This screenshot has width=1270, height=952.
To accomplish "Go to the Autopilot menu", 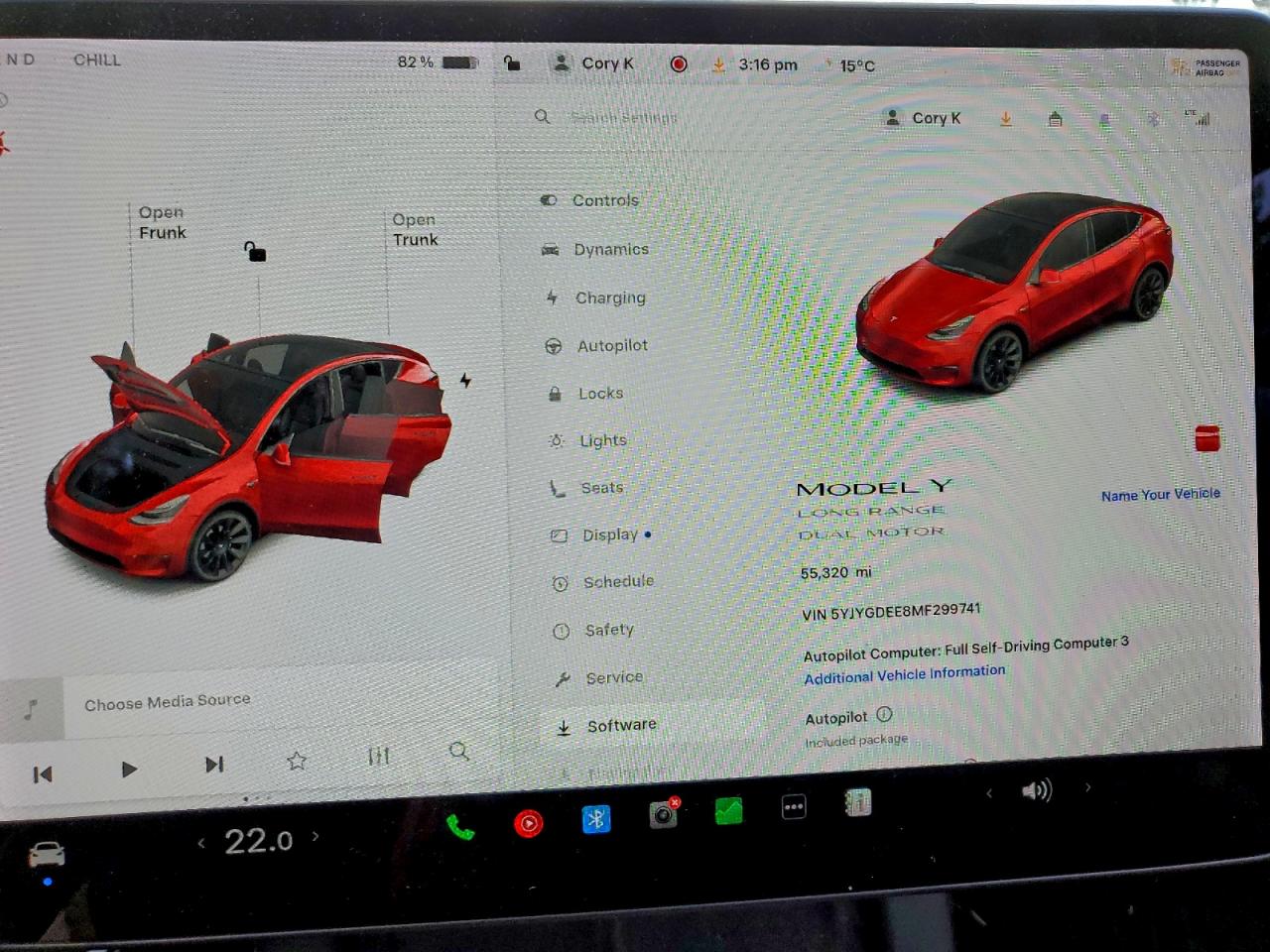I will 597,345.
